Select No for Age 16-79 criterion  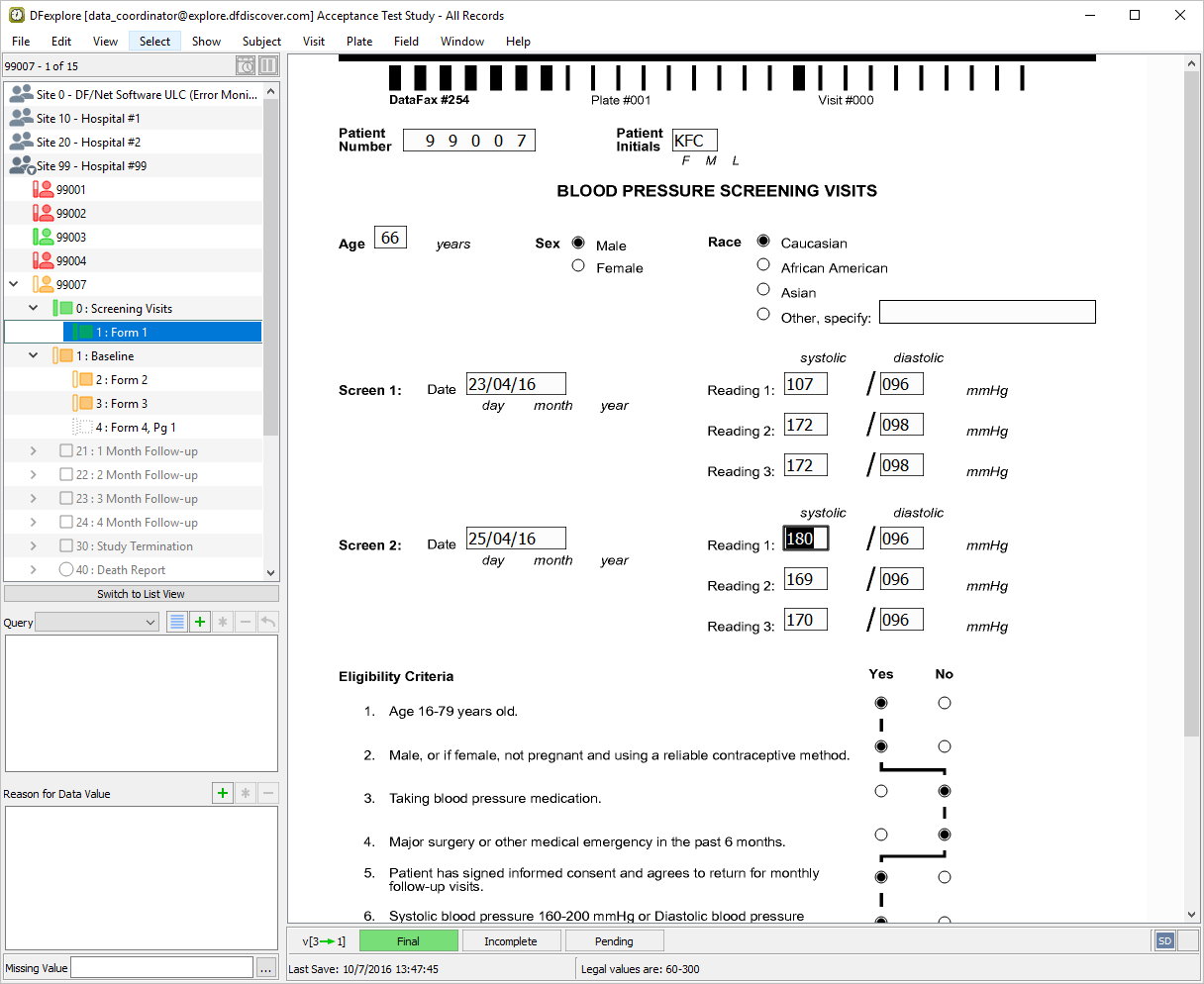945,703
